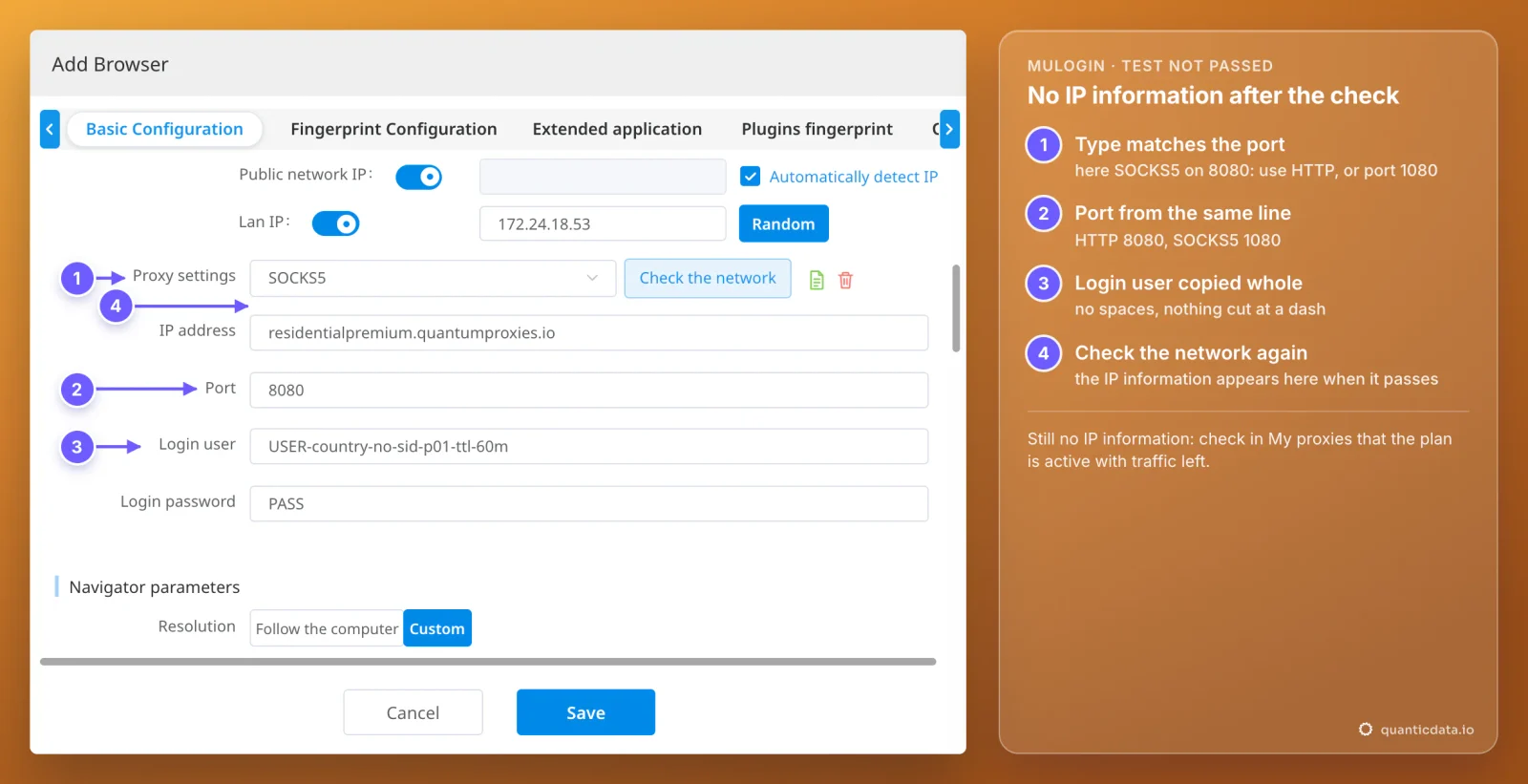
Task: Click the empty Public network IP field
Action: [603, 177]
